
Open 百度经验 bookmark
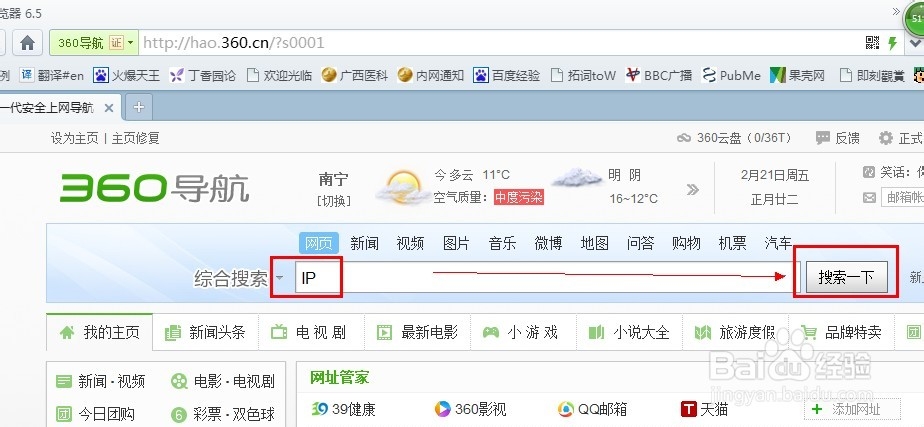coord(507,75)
